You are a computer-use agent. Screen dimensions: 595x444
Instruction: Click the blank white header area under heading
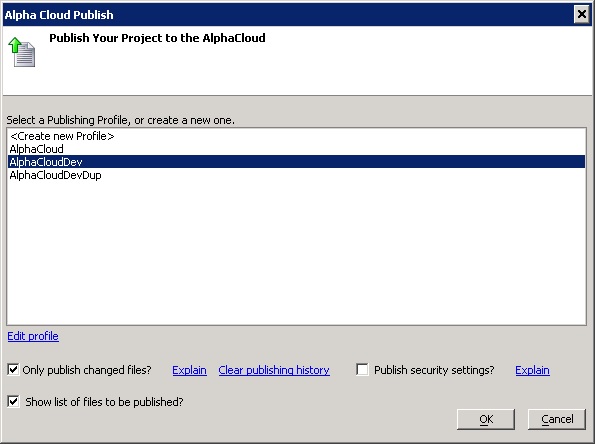(x=304, y=72)
